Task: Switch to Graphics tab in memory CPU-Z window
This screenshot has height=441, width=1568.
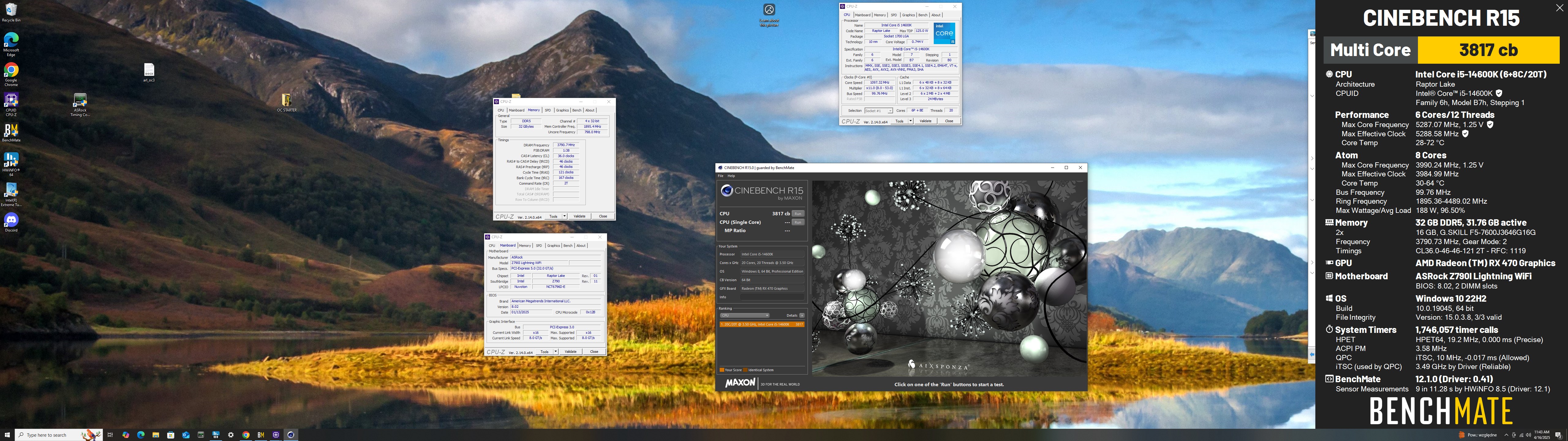Action: coord(562,110)
